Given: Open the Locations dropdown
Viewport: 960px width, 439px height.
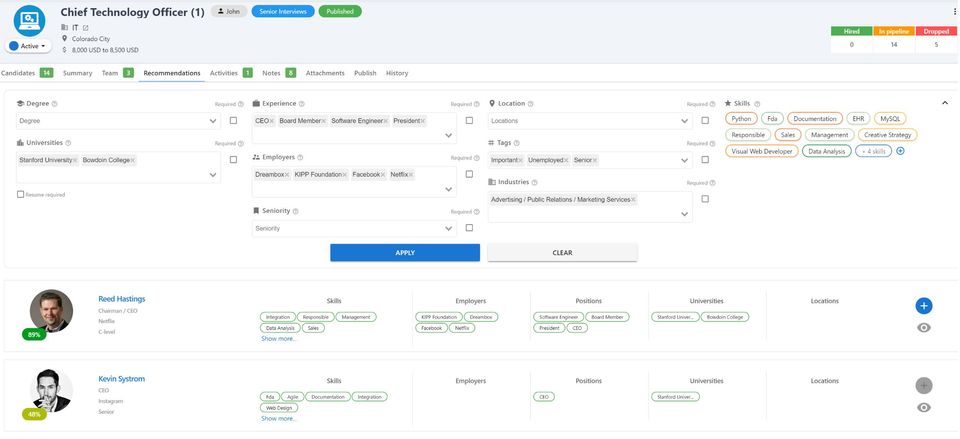Looking at the screenshot, I should pos(590,121).
